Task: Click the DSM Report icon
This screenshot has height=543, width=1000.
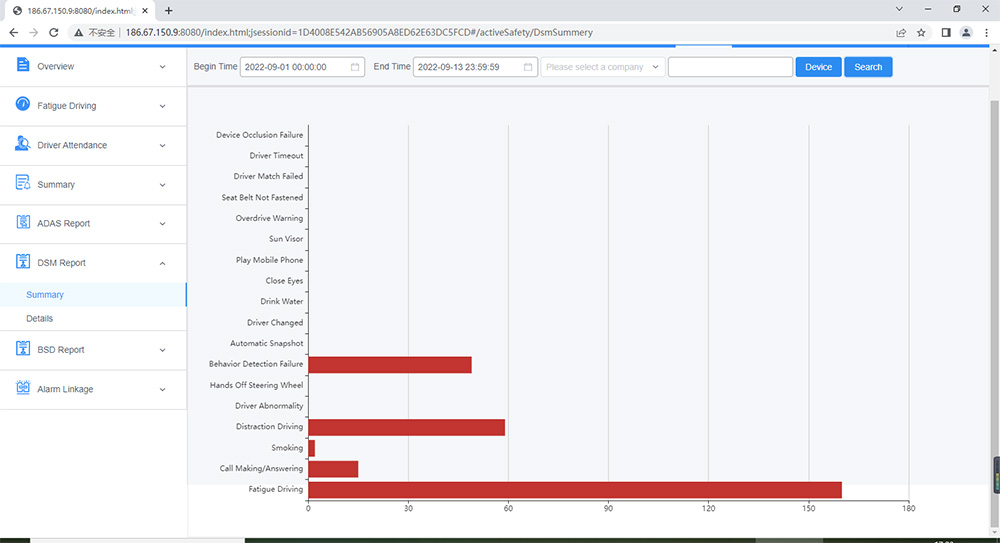Action: (x=23, y=262)
